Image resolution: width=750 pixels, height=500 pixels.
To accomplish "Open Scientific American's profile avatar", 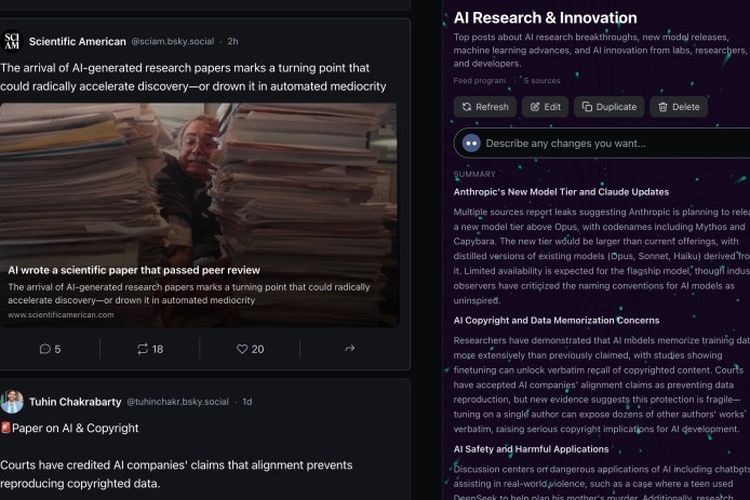I will click(x=12, y=42).
